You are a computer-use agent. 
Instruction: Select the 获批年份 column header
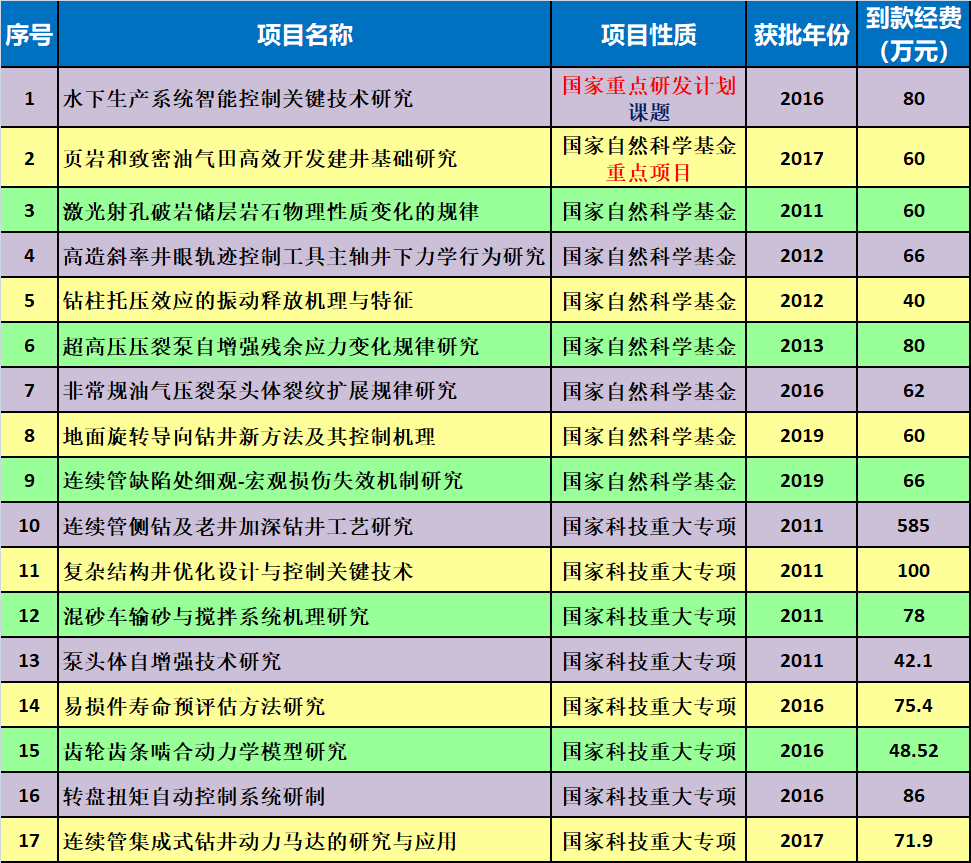click(x=801, y=35)
